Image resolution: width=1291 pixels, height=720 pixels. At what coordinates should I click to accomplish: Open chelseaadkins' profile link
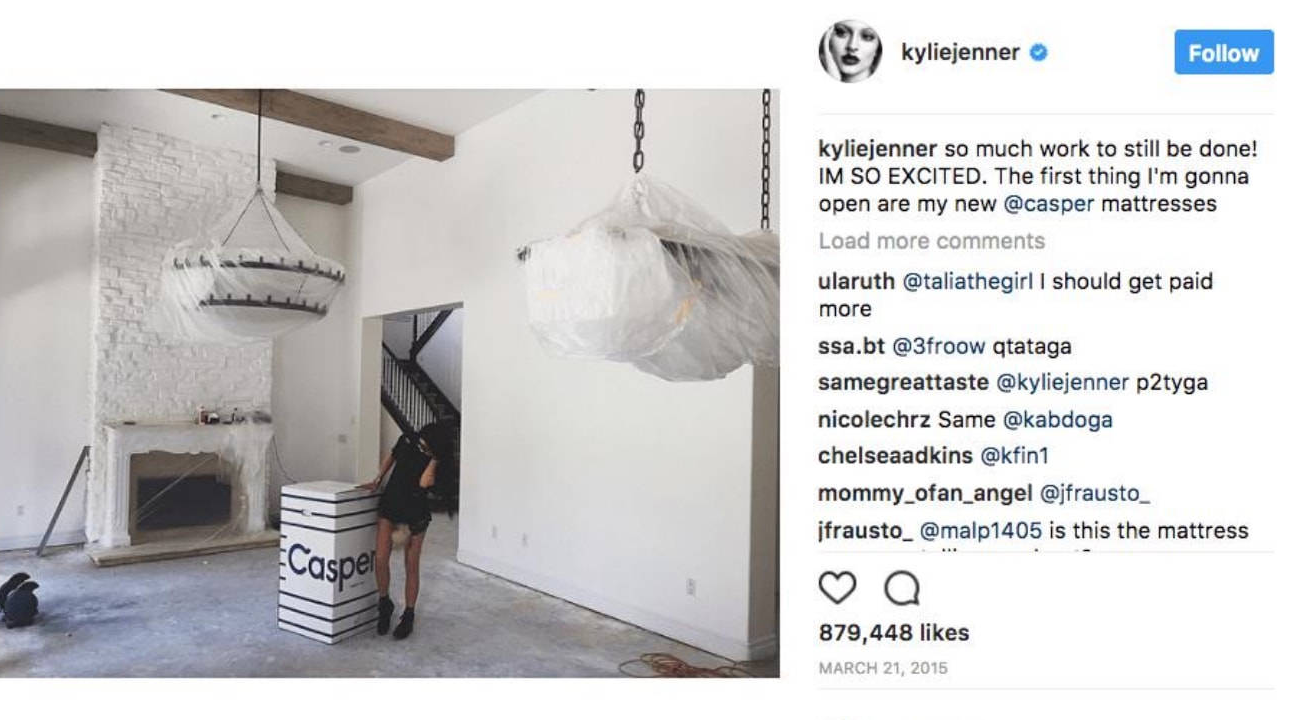pyautogui.click(x=895, y=456)
